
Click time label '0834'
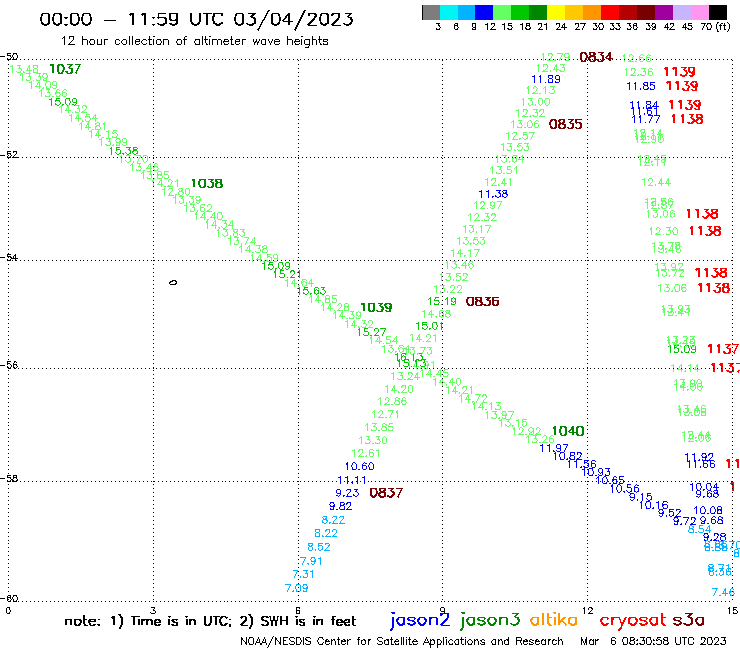pyautogui.click(x=596, y=57)
